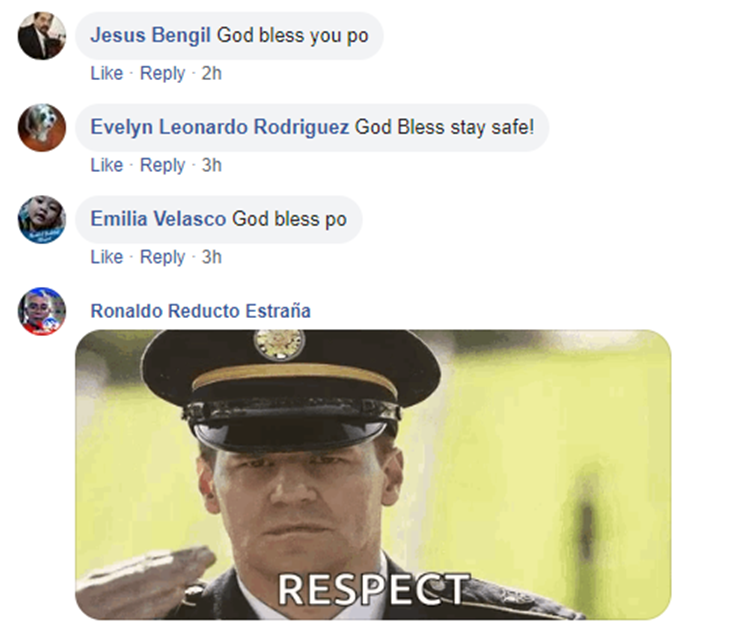Image resolution: width=750 pixels, height=625 pixels.
Task: Click the Jesus Bengil name link
Action: pyautogui.click(x=150, y=35)
